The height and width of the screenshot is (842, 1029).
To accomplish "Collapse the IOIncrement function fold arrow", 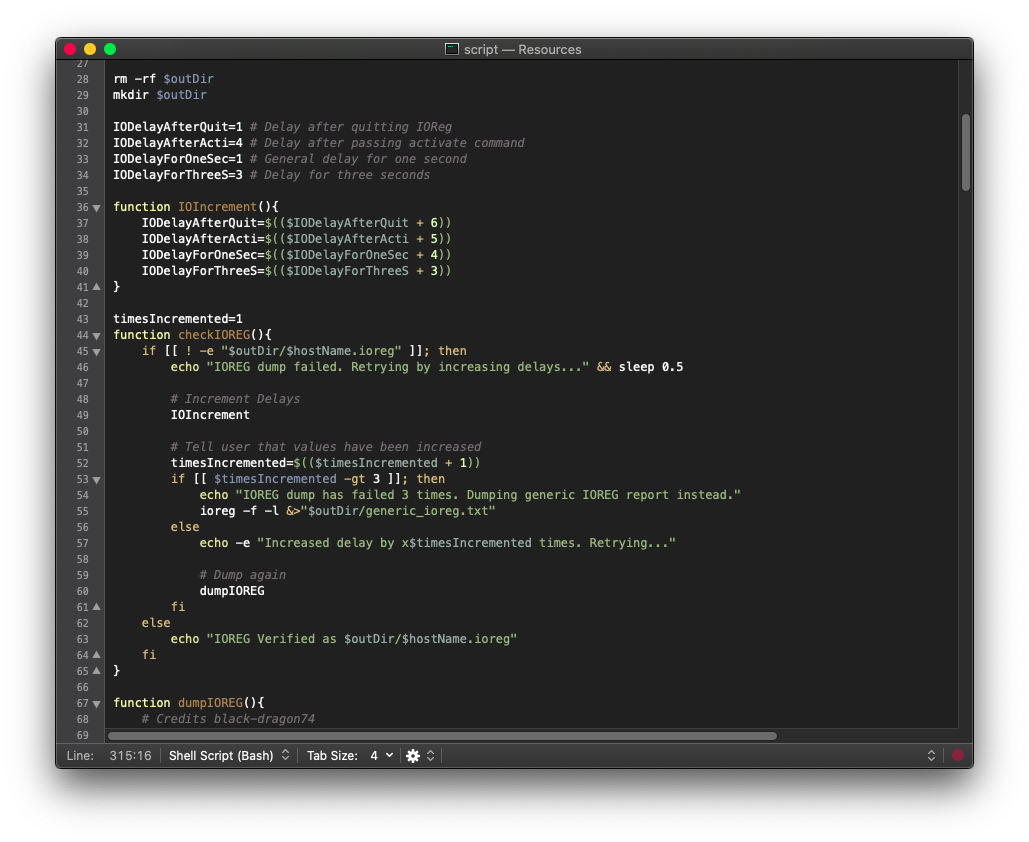I will coord(96,207).
